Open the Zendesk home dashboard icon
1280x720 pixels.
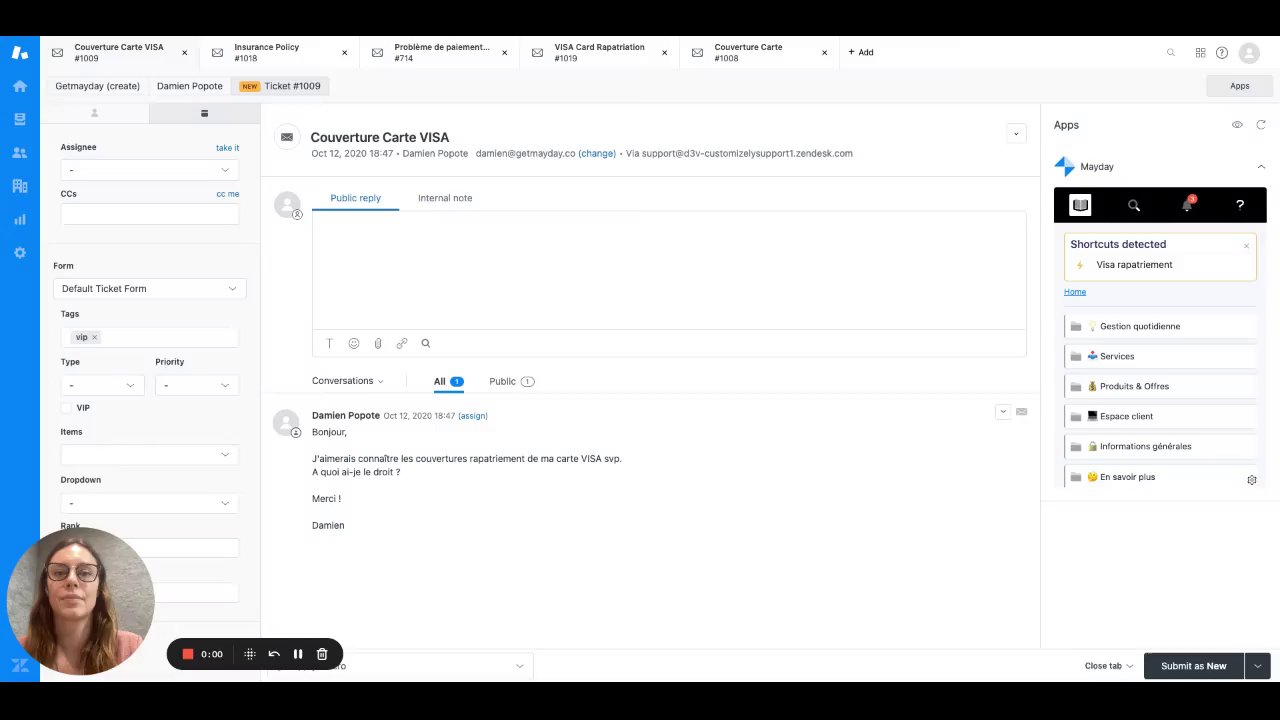[20, 86]
